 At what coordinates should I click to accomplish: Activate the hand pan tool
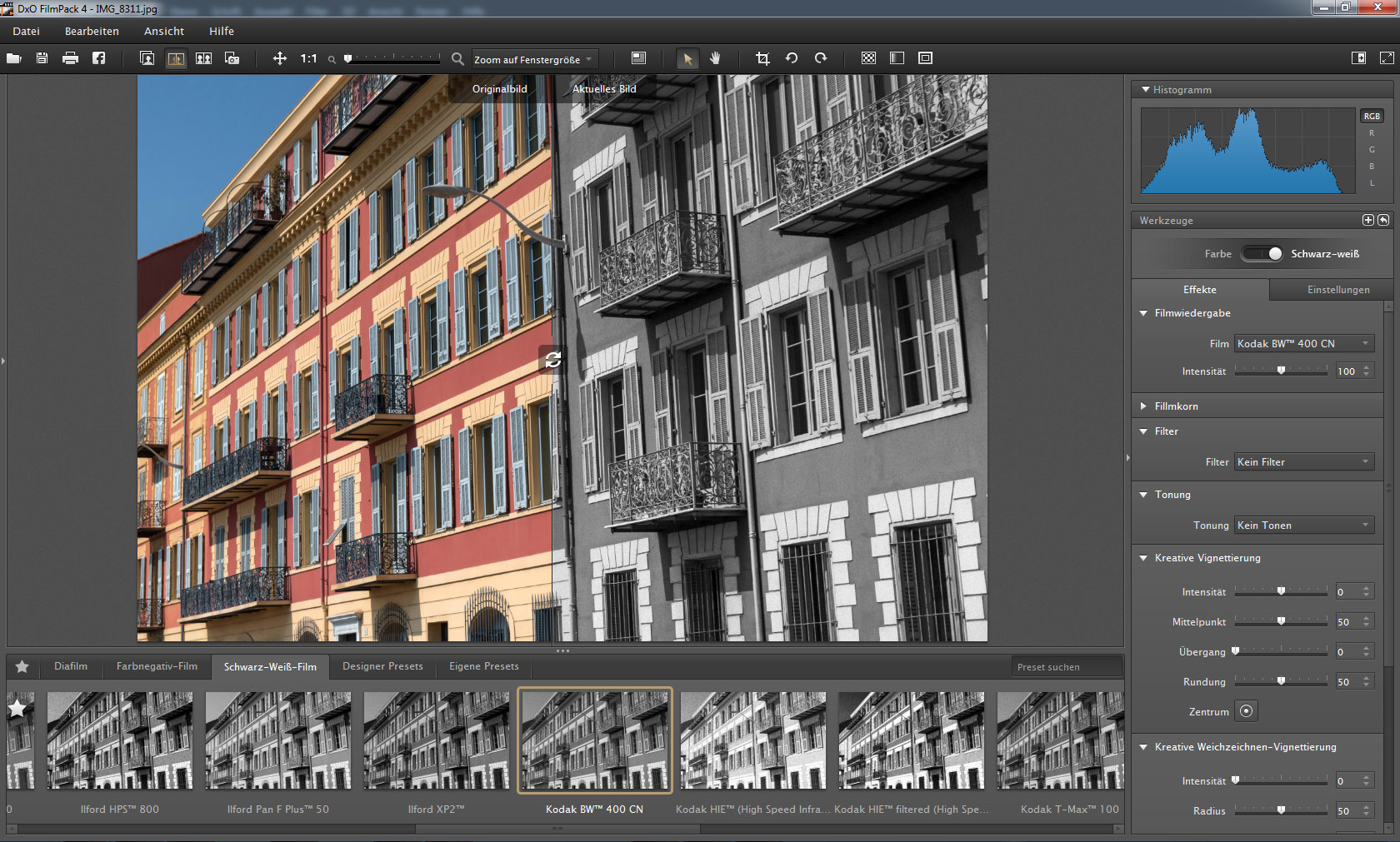pos(715,58)
